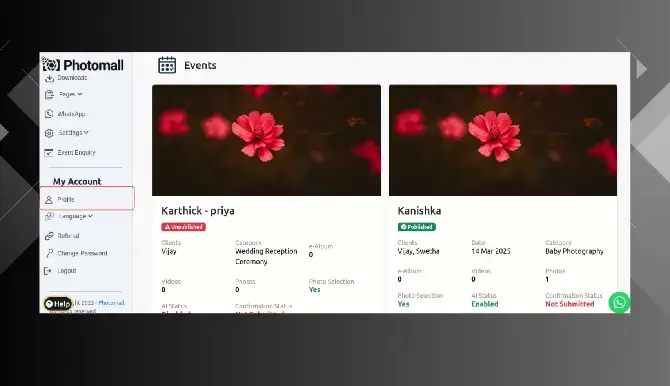Open the Profile page
This screenshot has height=386, width=670.
click(87, 198)
